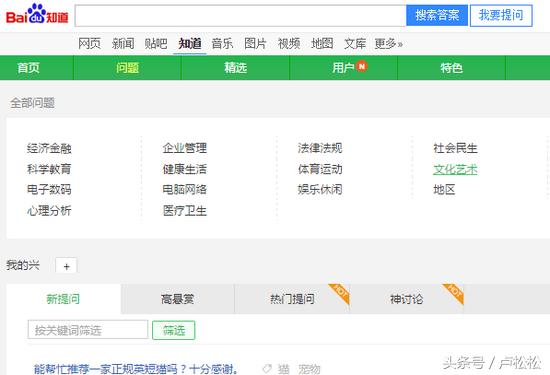This screenshot has width=550, height=375.
Task: Click the HOT ribbon on 热门提问 tab
Action: point(340,293)
